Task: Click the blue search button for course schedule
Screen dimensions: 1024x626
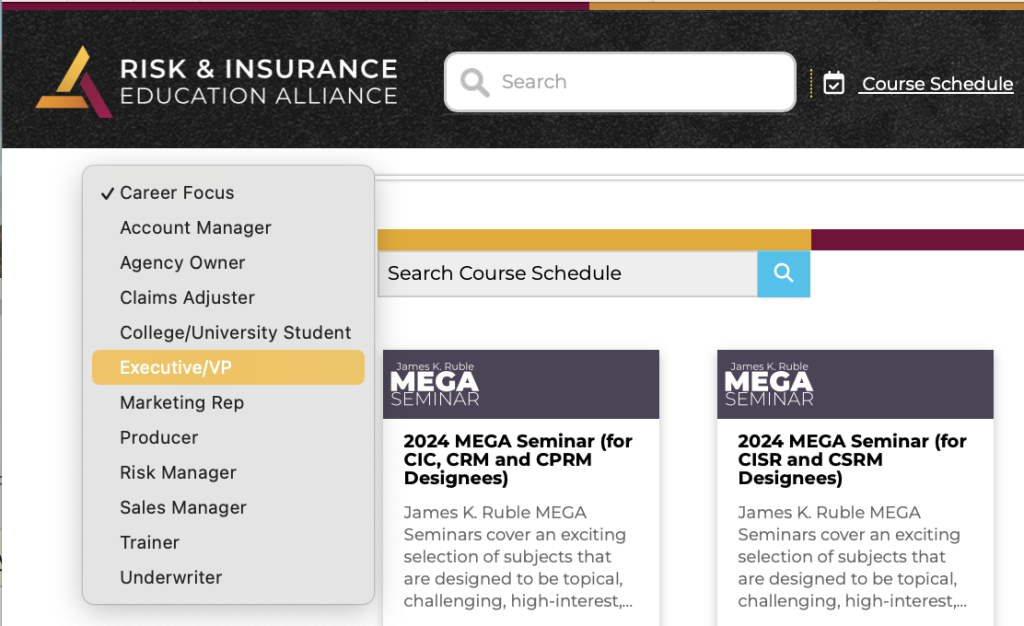Action: [x=784, y=274]
